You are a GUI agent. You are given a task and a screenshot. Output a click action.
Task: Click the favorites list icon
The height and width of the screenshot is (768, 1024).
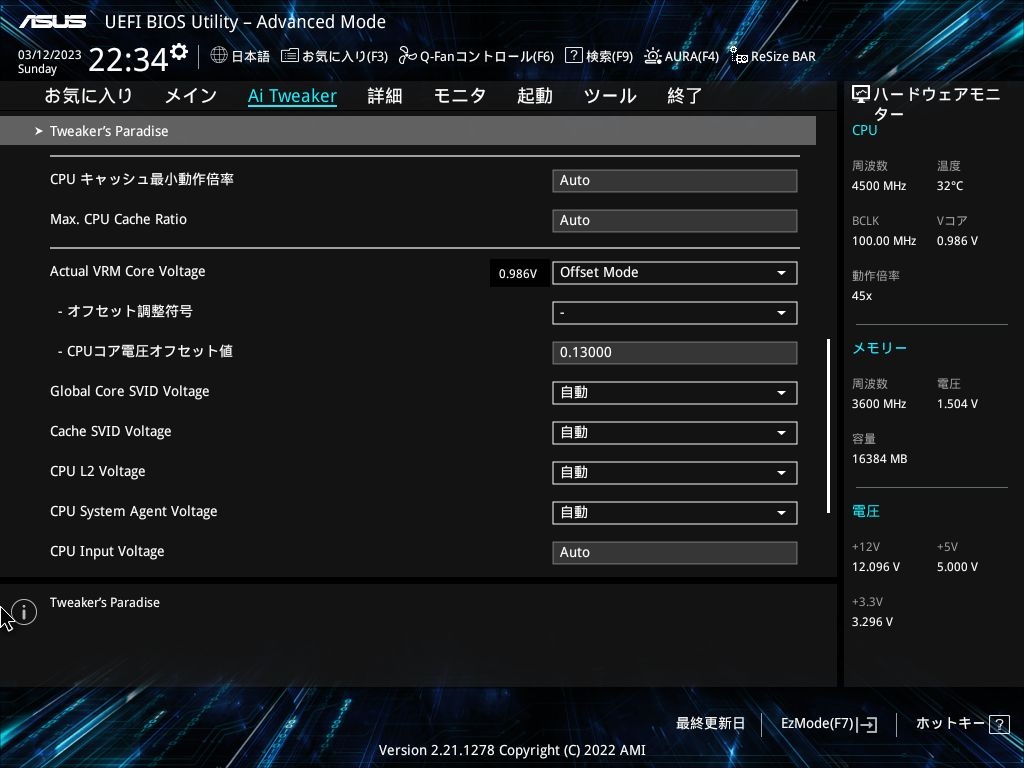pyautogui.click(x=289, y=56)
